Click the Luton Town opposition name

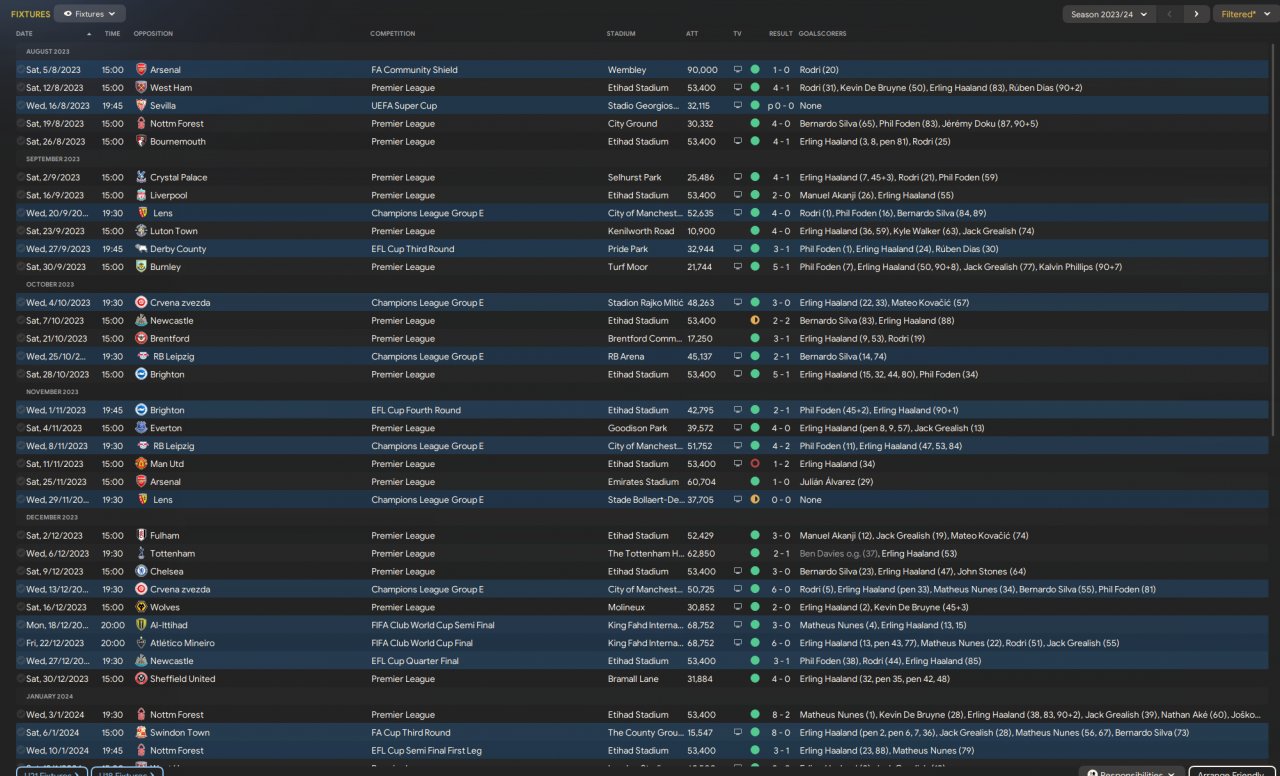point(174,232)
